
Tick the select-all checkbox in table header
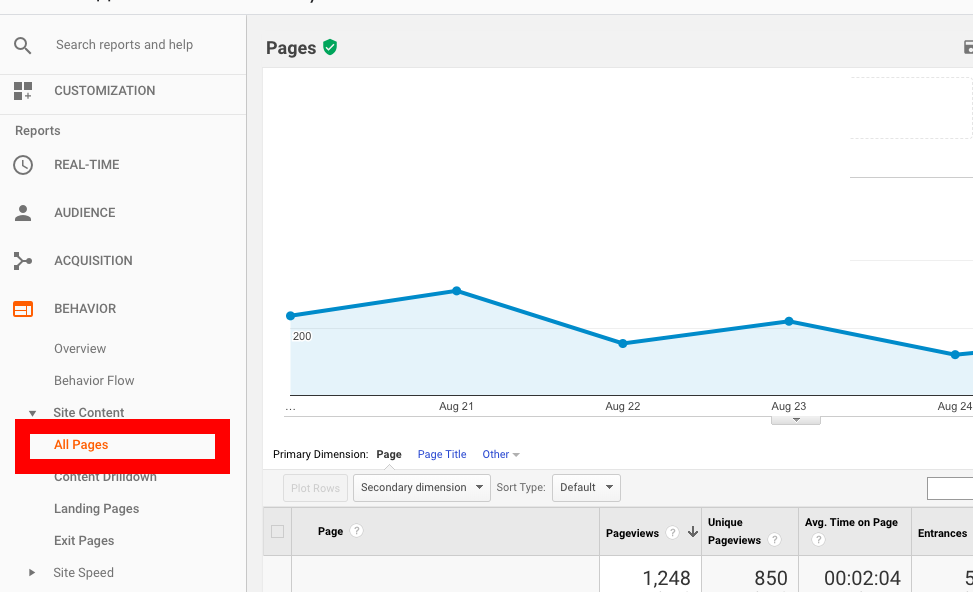coord(277,532)
